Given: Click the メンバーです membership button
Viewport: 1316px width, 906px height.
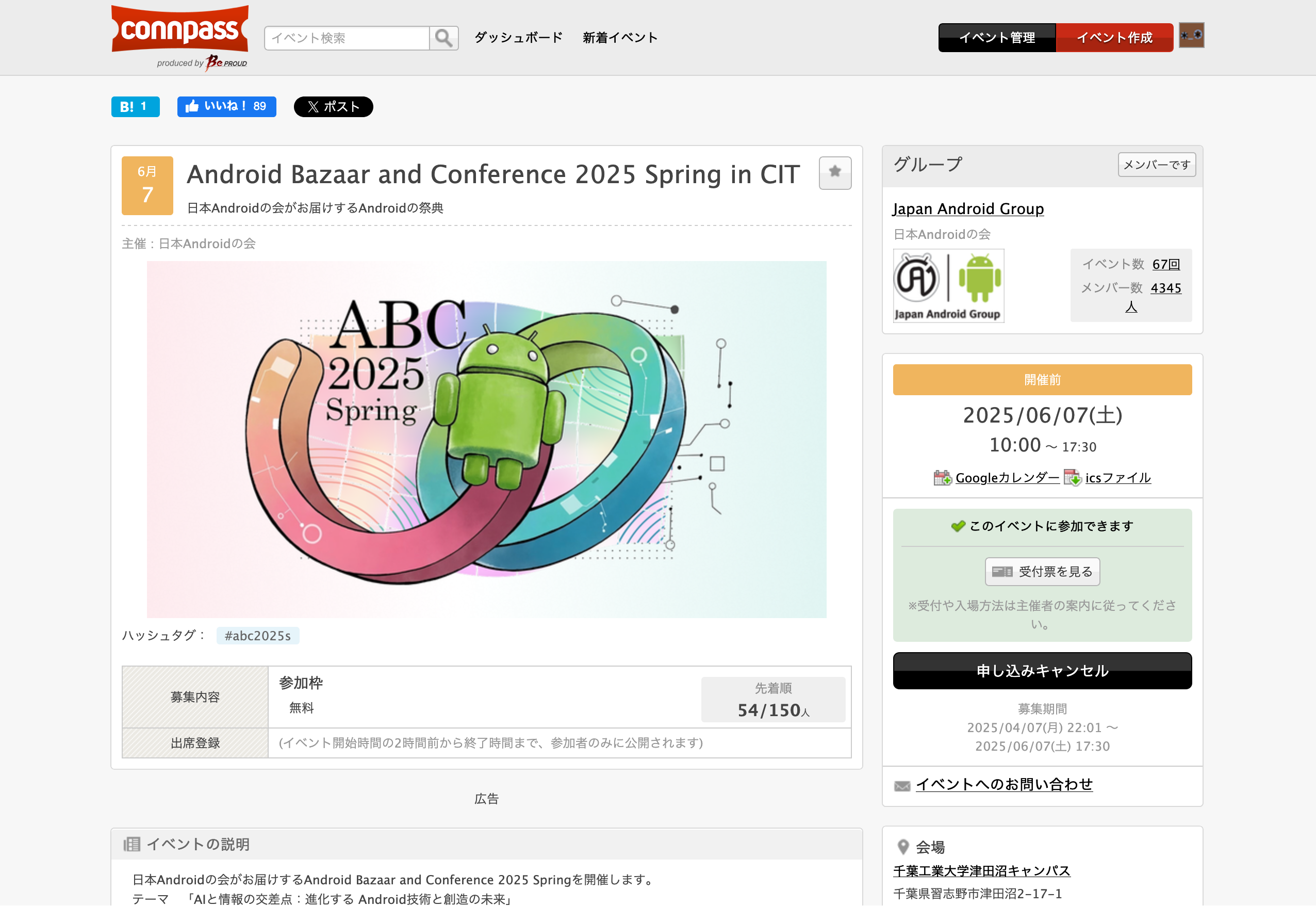Looking at the screenshot, I should click(x=1157, y=165).
